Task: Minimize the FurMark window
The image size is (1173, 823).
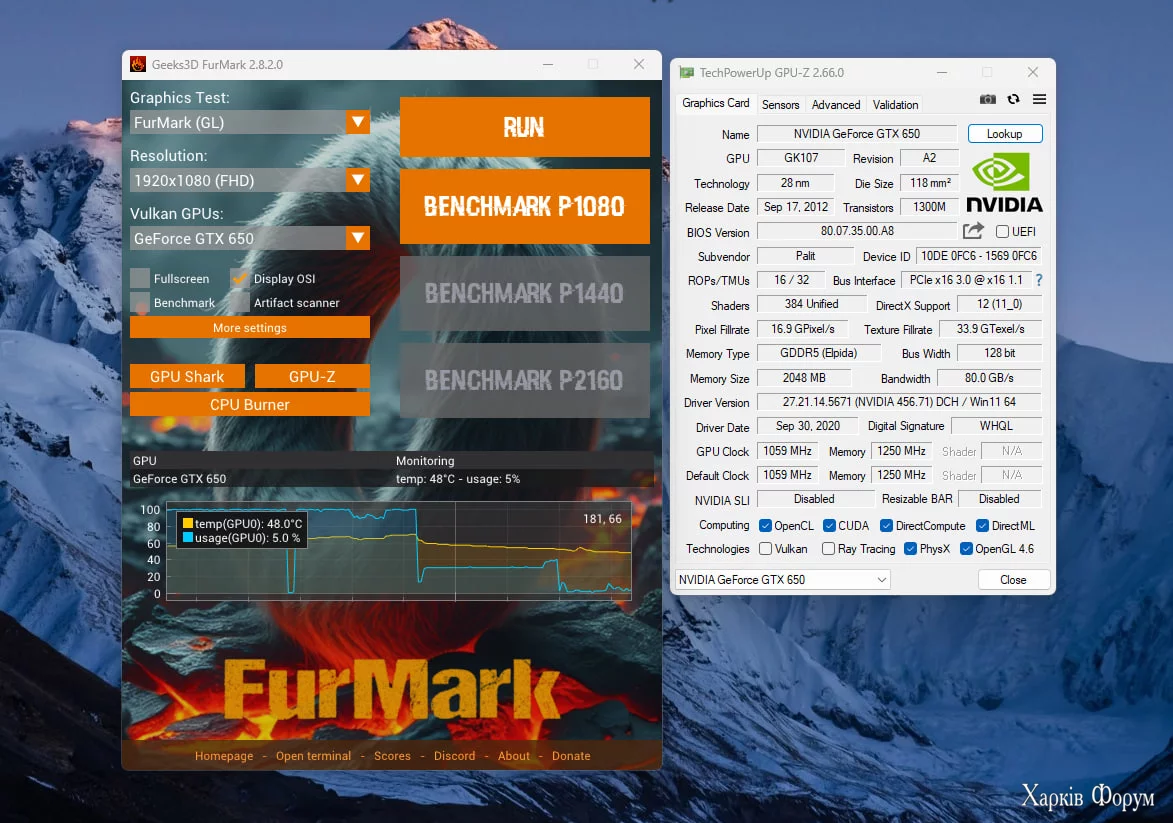Action: [x=548, y=64]
